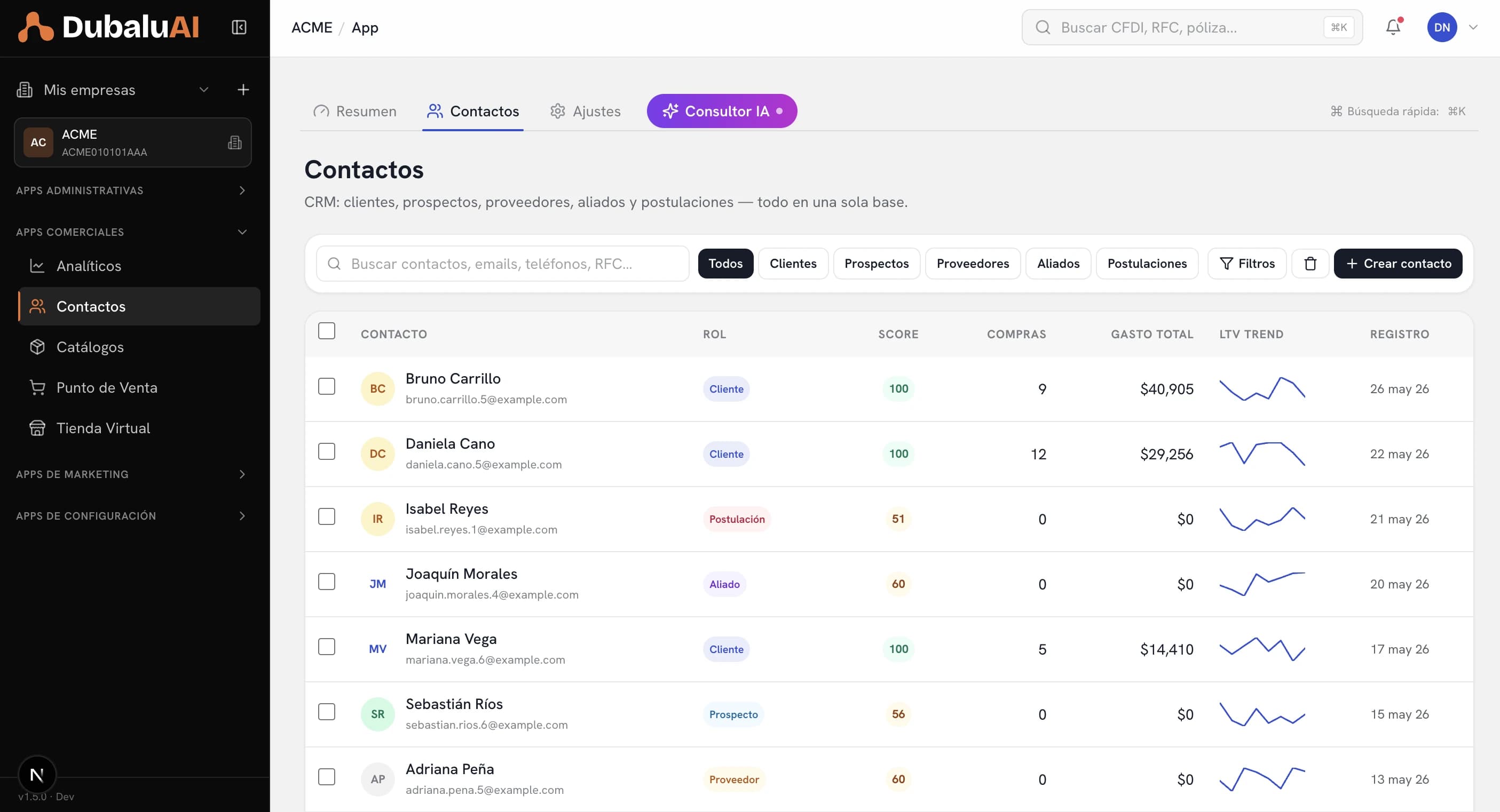Collapse Apps Comerciales section
The width and height of the screenshot is (1500, 812).
(132, 232)
